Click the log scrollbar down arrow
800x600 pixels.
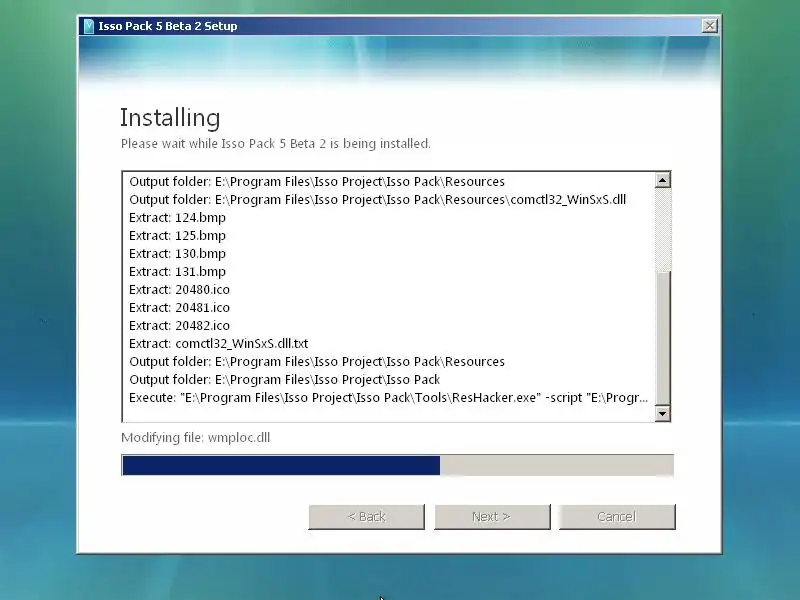[x=662, y=413]
